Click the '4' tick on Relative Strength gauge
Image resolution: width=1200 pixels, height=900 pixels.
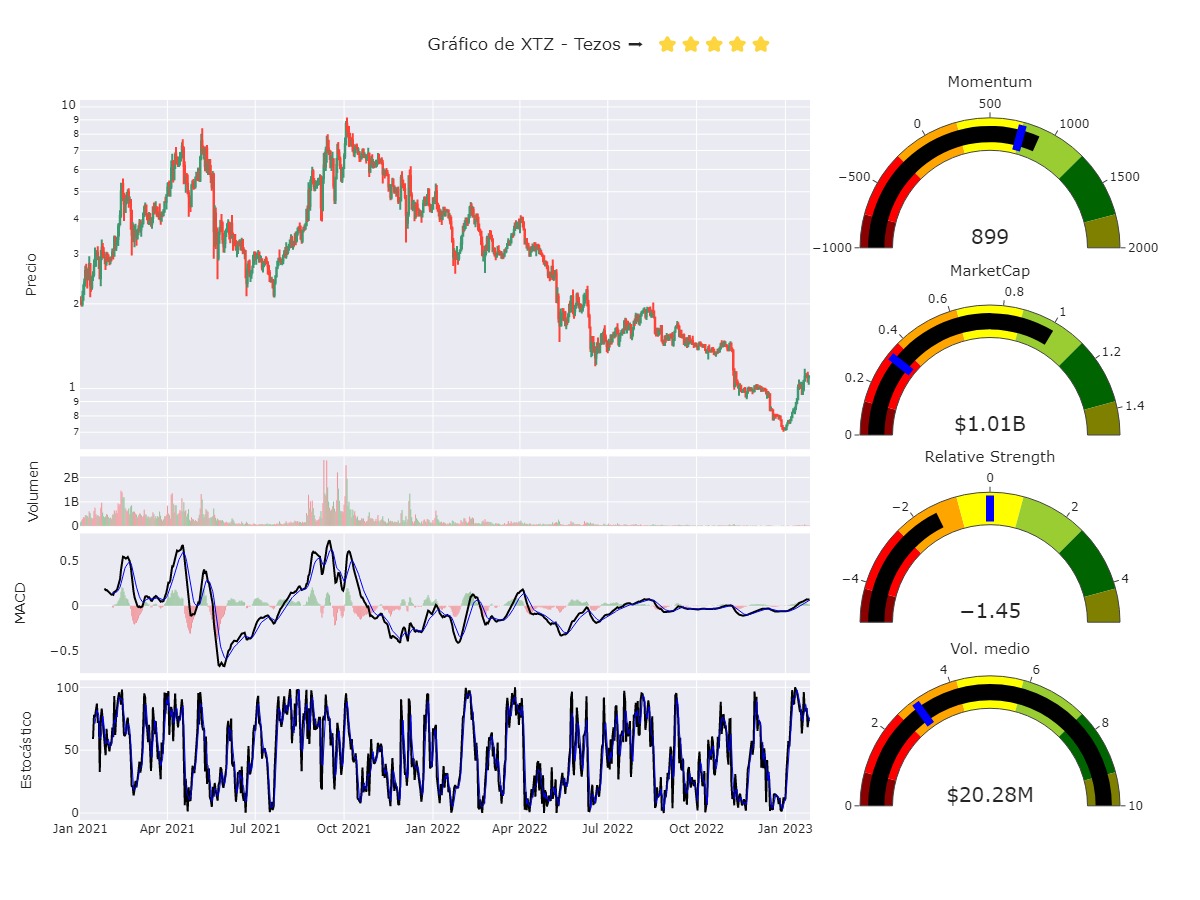1125,579
